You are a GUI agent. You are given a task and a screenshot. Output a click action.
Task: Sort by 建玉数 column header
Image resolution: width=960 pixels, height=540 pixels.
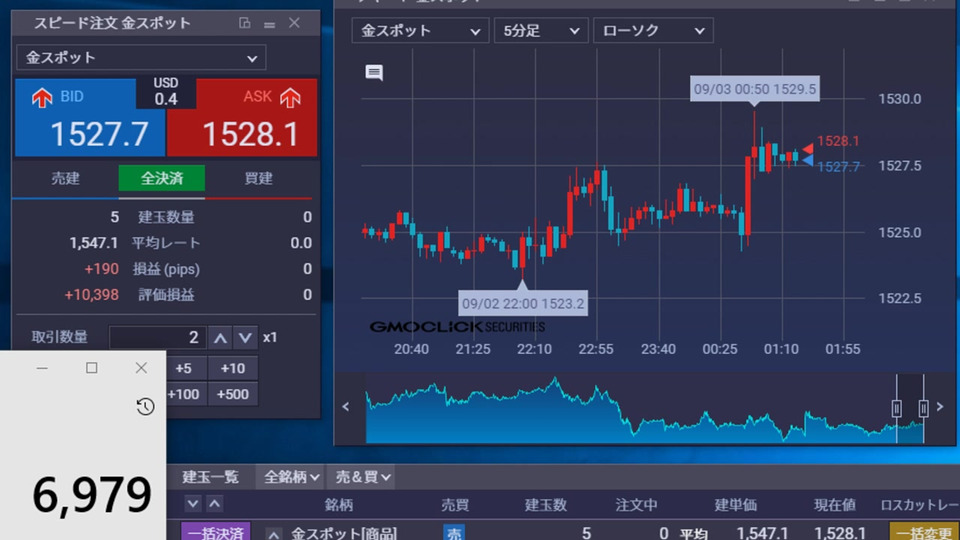(546, 505)
